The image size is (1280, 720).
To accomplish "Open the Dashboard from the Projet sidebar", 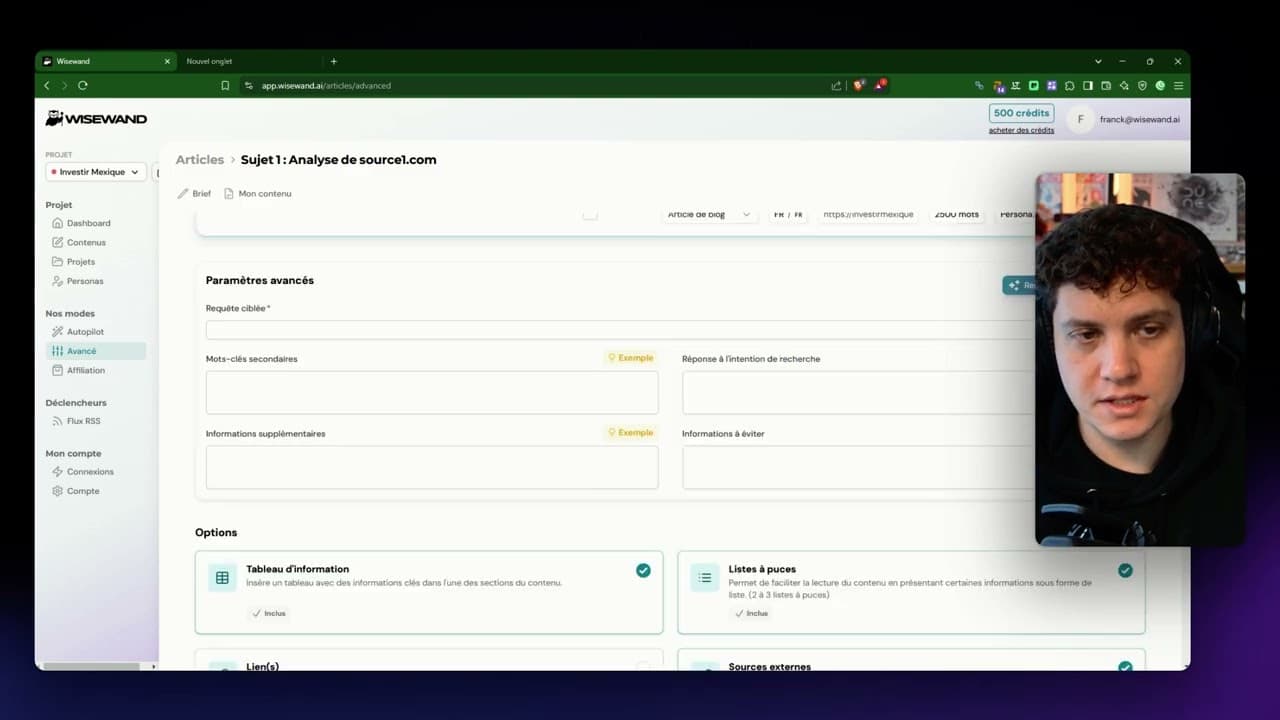I will [x=85, y=222].
